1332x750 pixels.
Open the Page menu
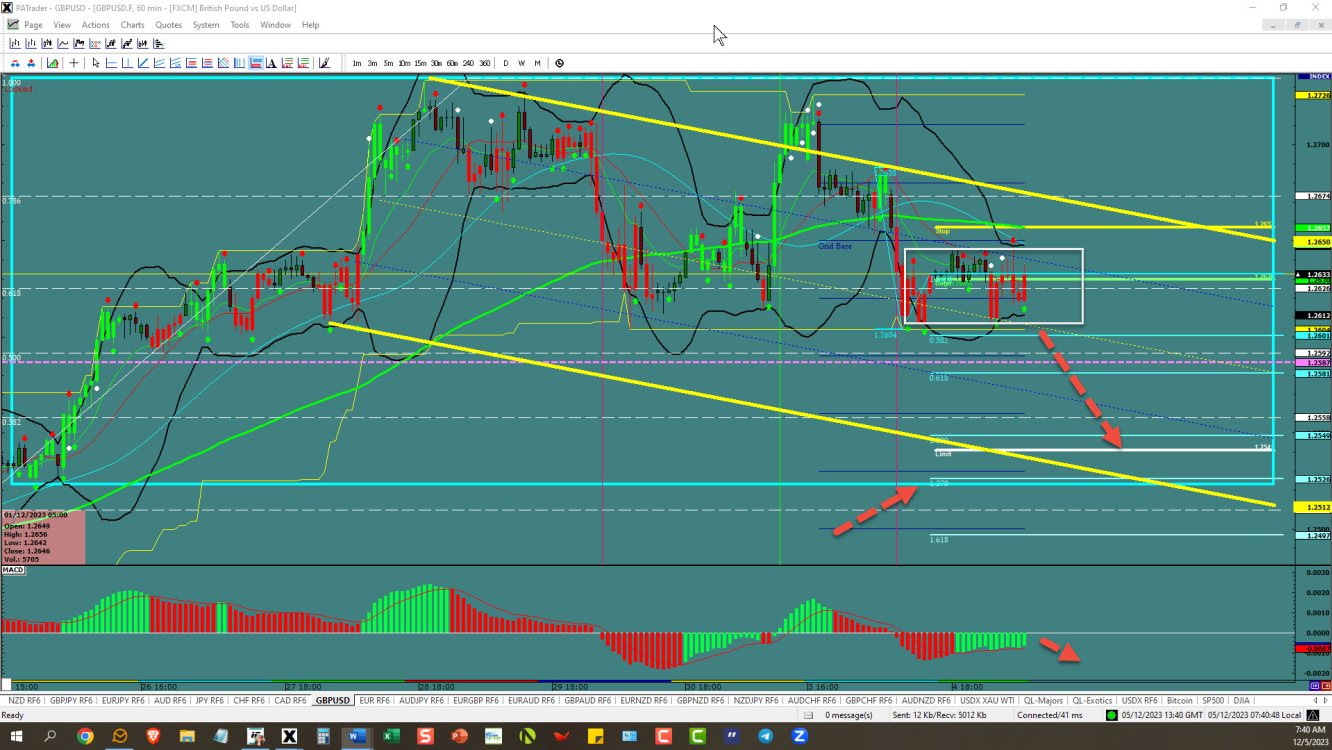click(33, 25)
